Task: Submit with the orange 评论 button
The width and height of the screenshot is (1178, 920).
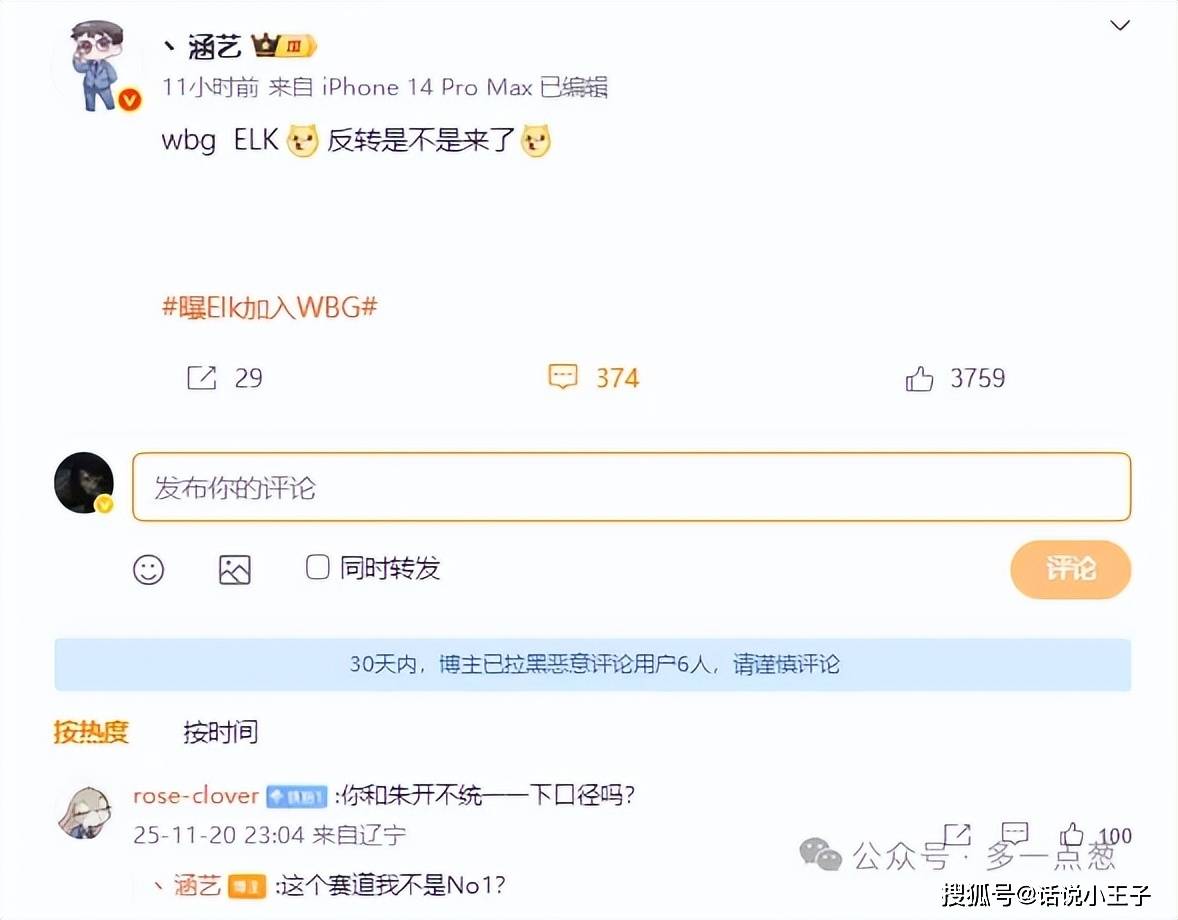Action: [x=1071, y=569]
